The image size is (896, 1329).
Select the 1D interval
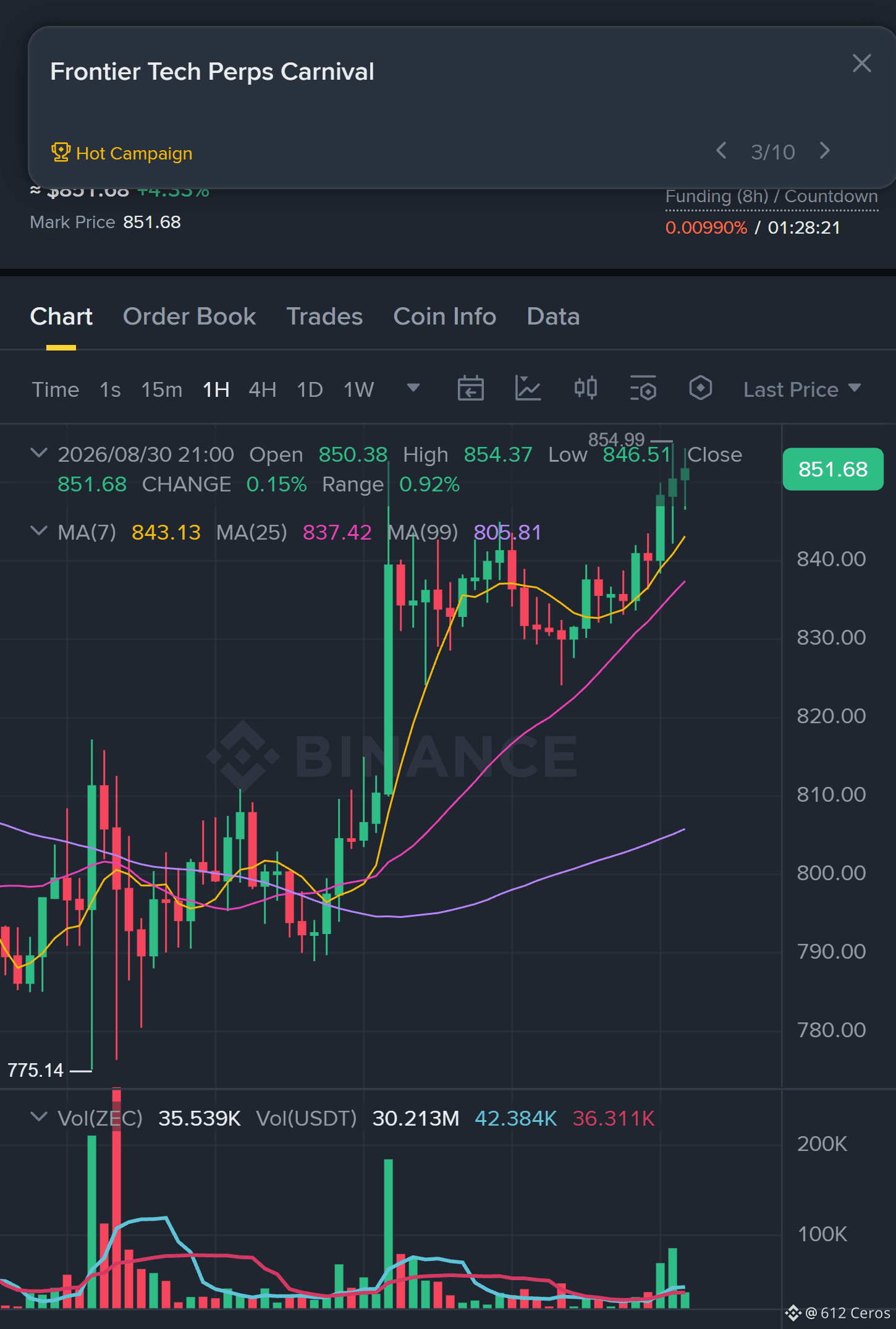pyautogui.click(x=310, y=390)
